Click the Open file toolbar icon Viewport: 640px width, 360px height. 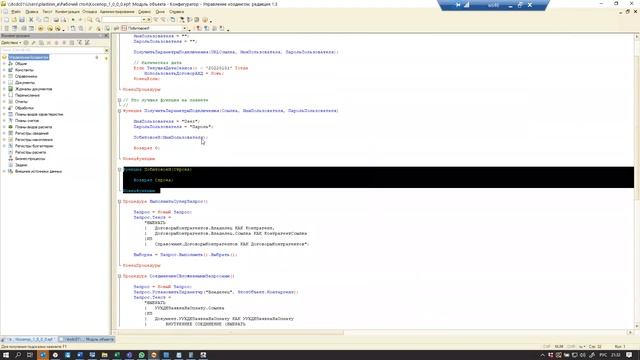(14, 20)
